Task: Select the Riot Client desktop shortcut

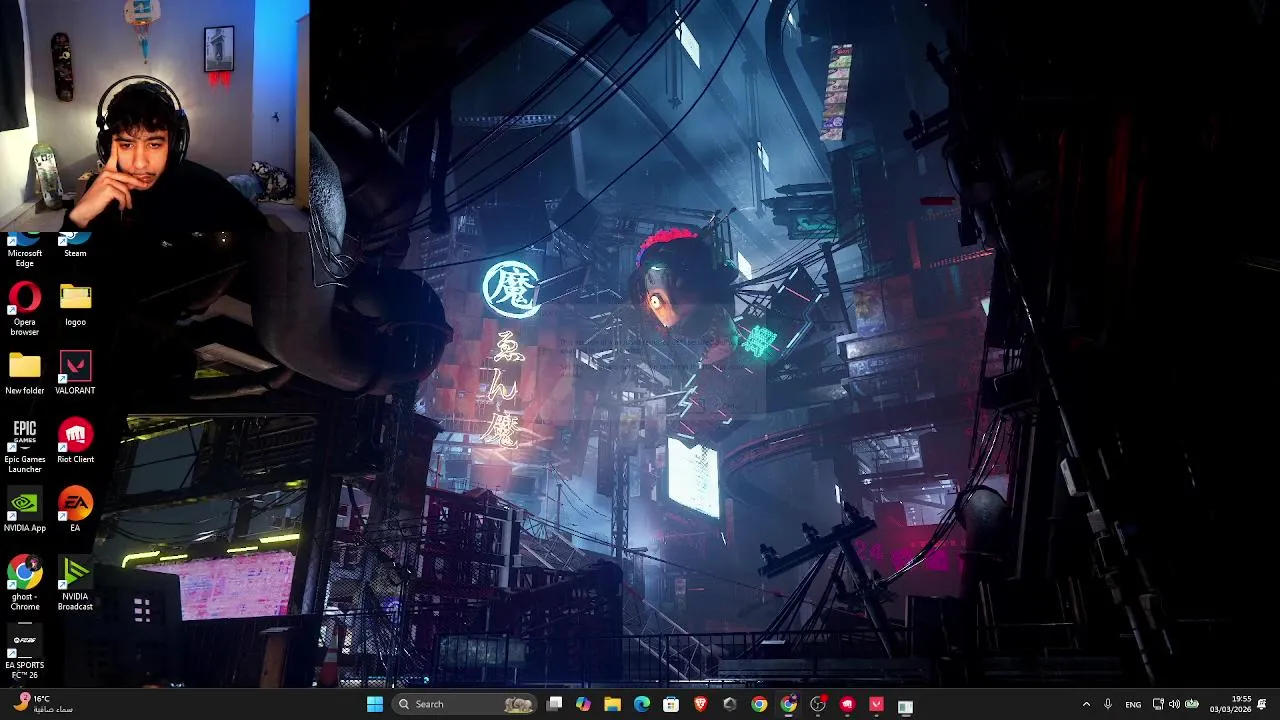Action: [x=75, y=442]
